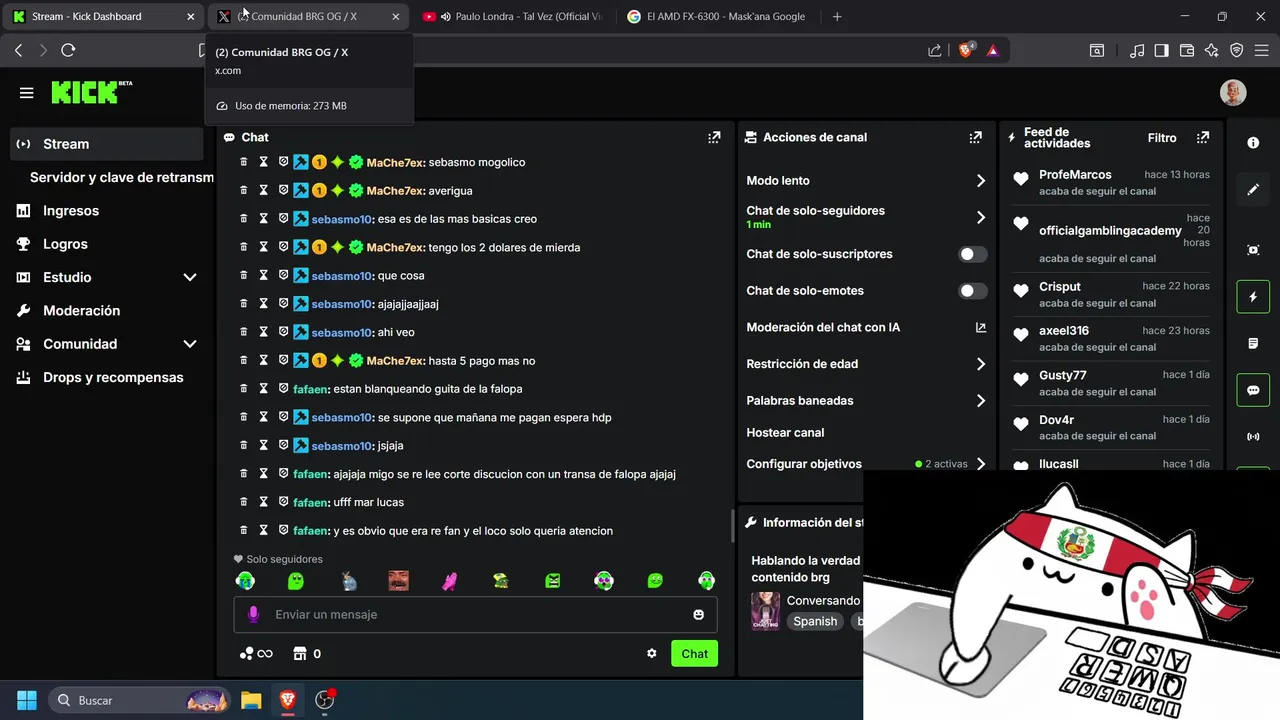The image size is (1280, 720).
Task: Open Palabras baneadas options arrow
Action: (x=980, y=401)
